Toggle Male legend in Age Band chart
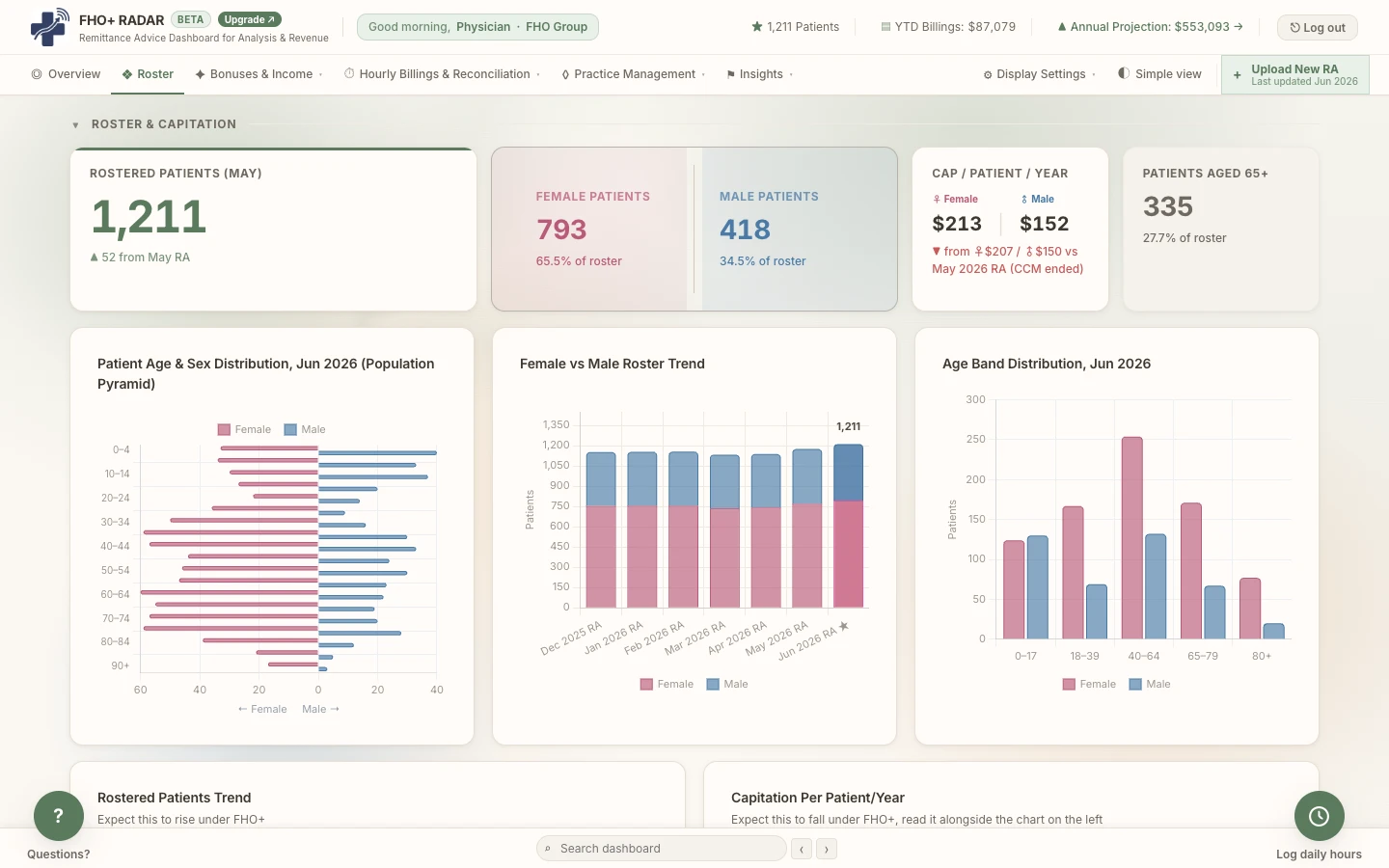This screenshot has height=868, width=1389. (1150, 685)
